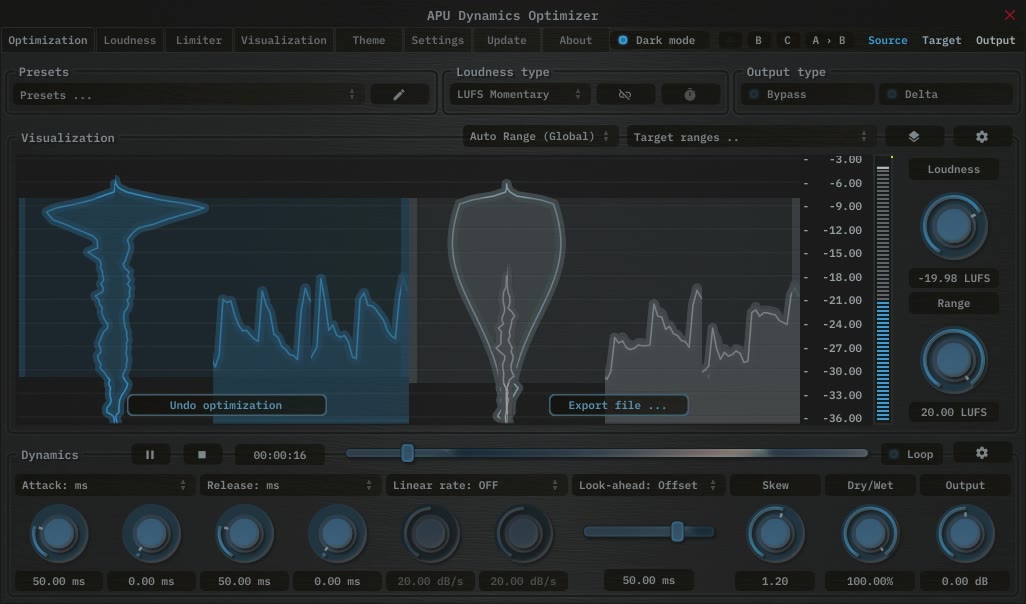
Task: Open the visualization layers icon
Action: pyautogui.click(x=914, y=137)
